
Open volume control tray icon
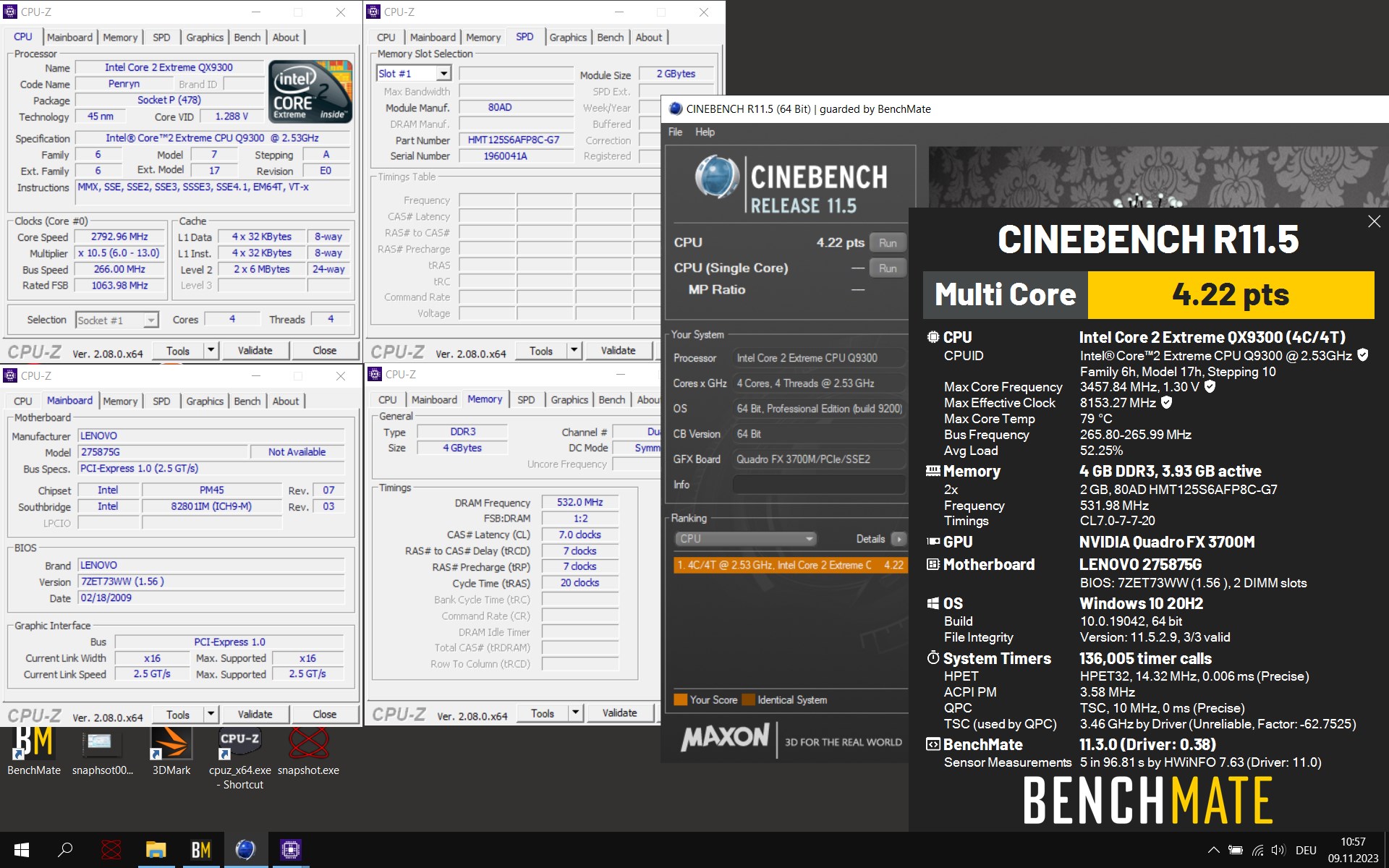(1278, 851)
